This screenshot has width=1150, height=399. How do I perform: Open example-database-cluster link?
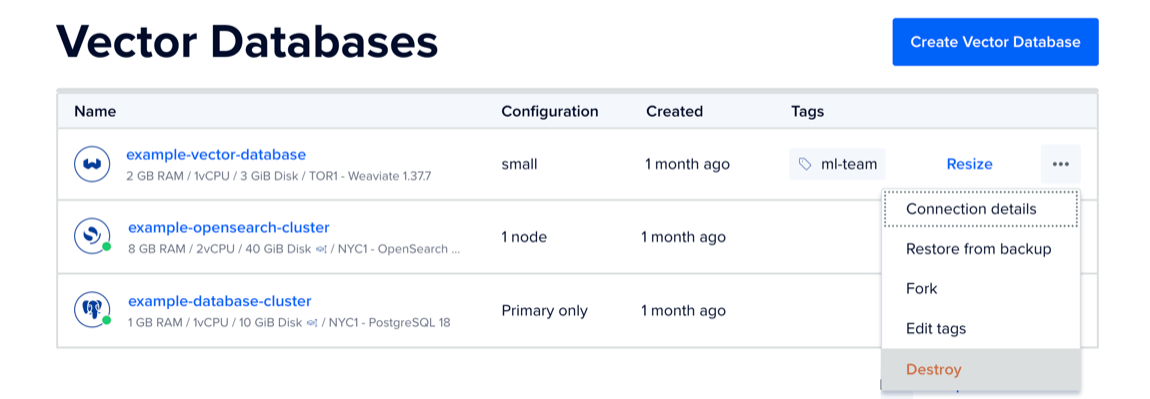click(220, 301)
